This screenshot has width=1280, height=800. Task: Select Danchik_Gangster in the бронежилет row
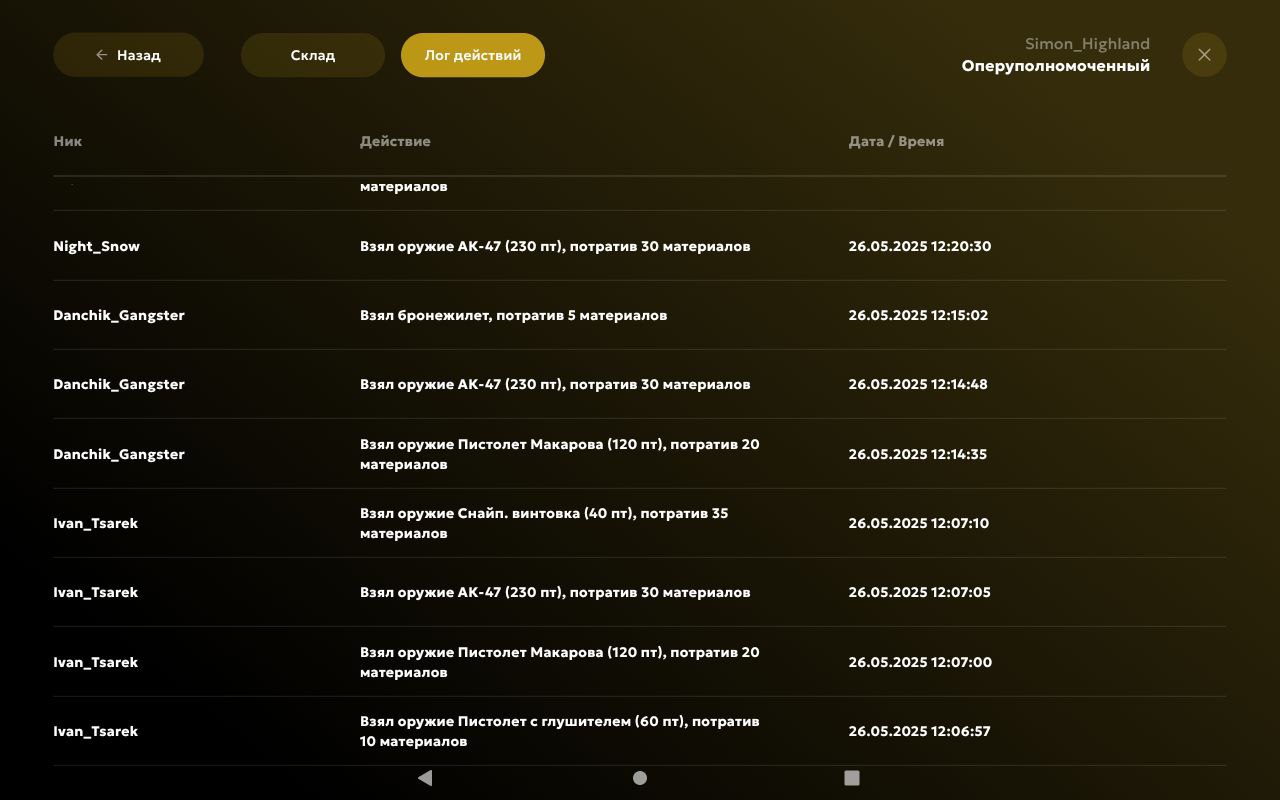pos(119,315)
